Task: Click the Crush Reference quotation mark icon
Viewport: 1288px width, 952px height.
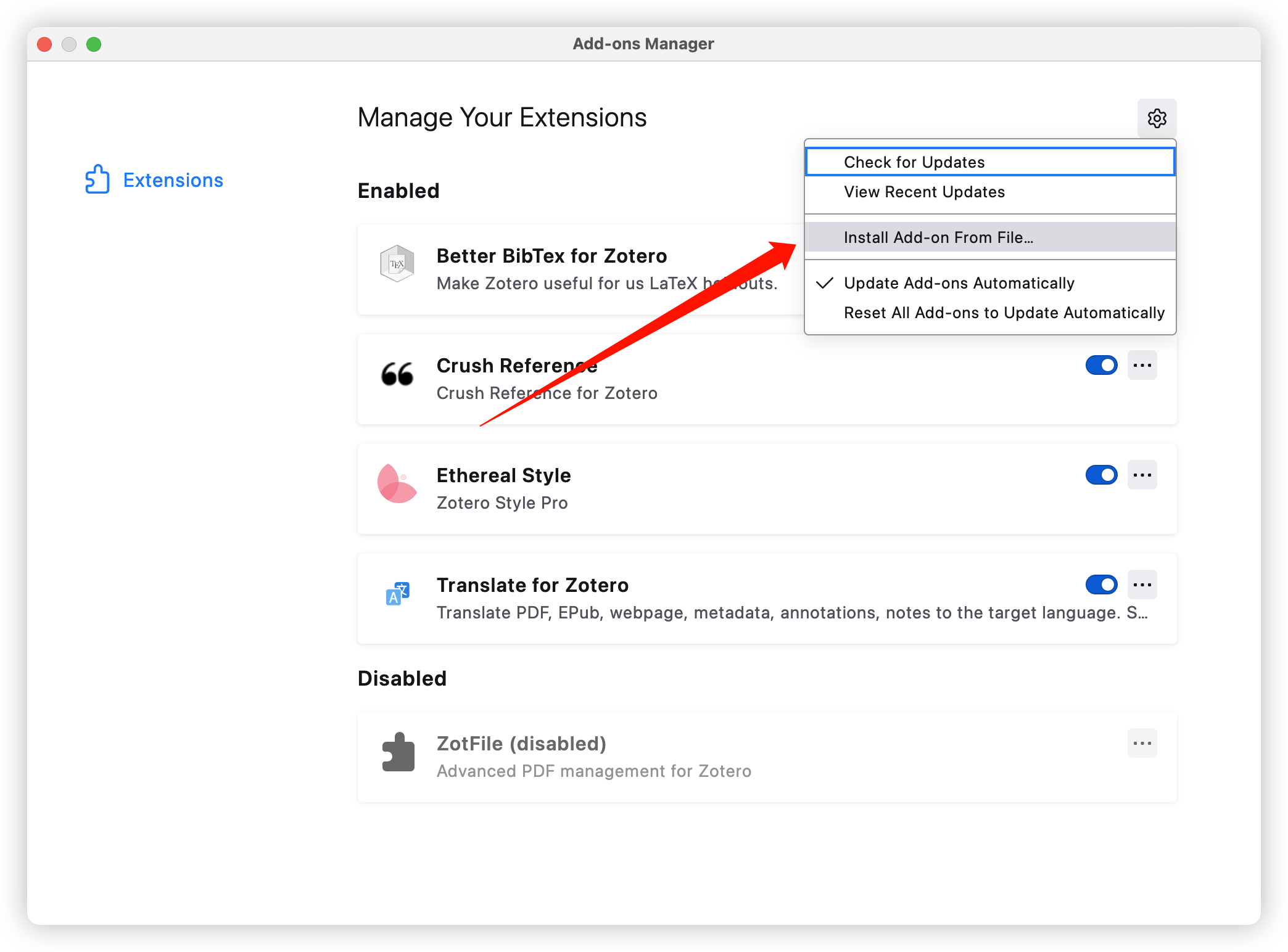Action: tap(397, 374)
